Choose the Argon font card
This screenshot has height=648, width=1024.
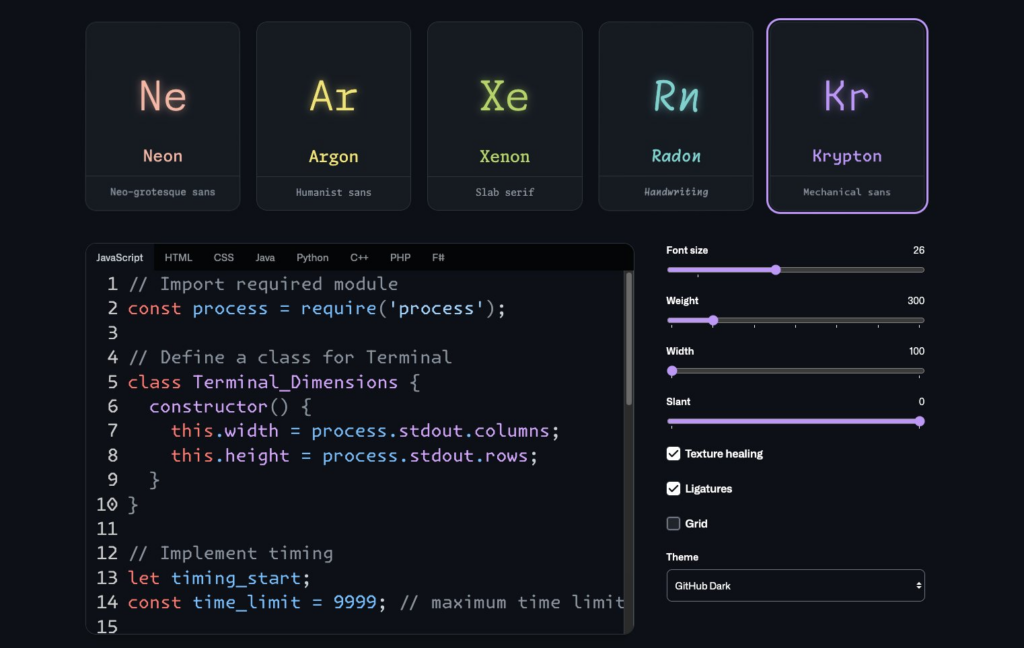[333, 116]
